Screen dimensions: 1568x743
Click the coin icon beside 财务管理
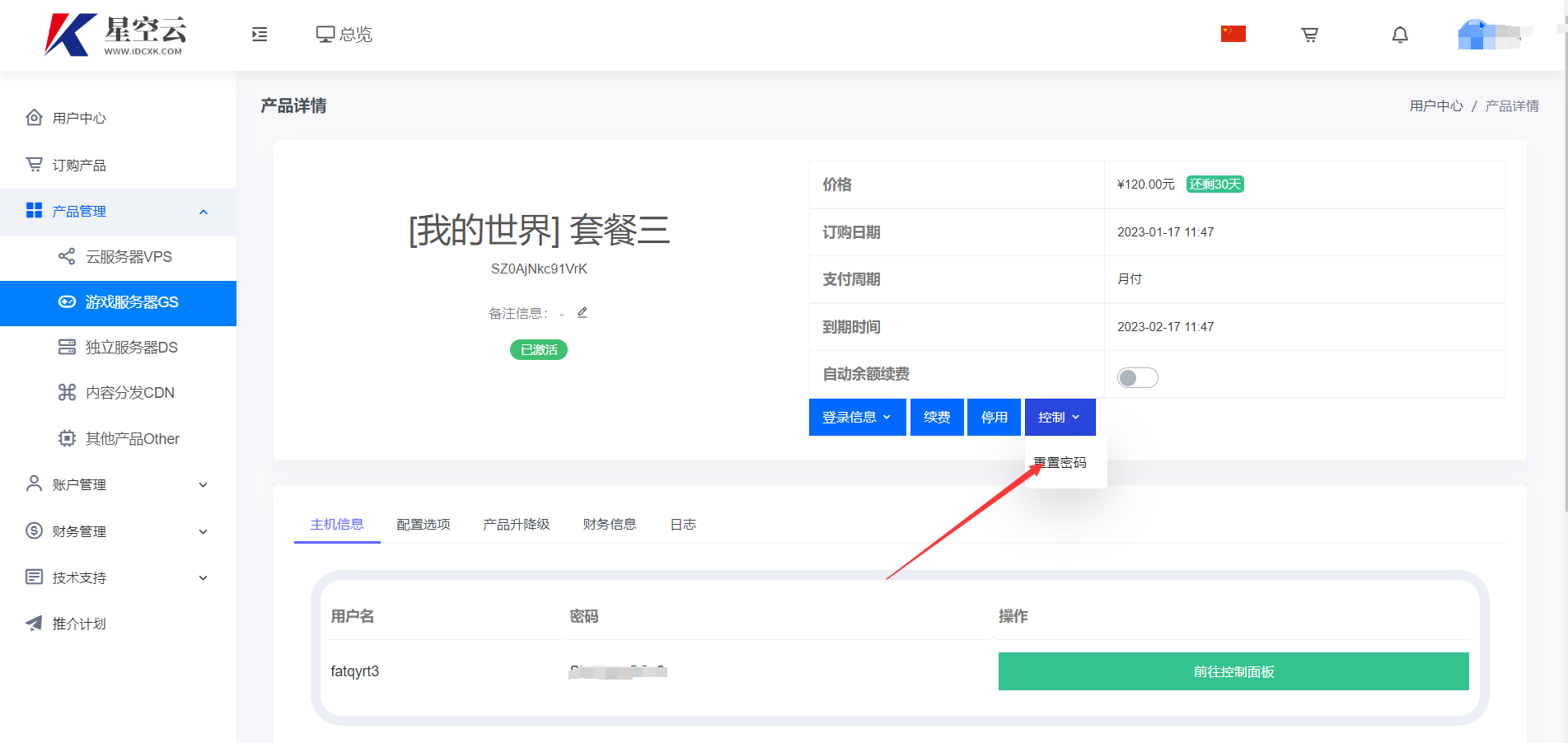(34, 530)
